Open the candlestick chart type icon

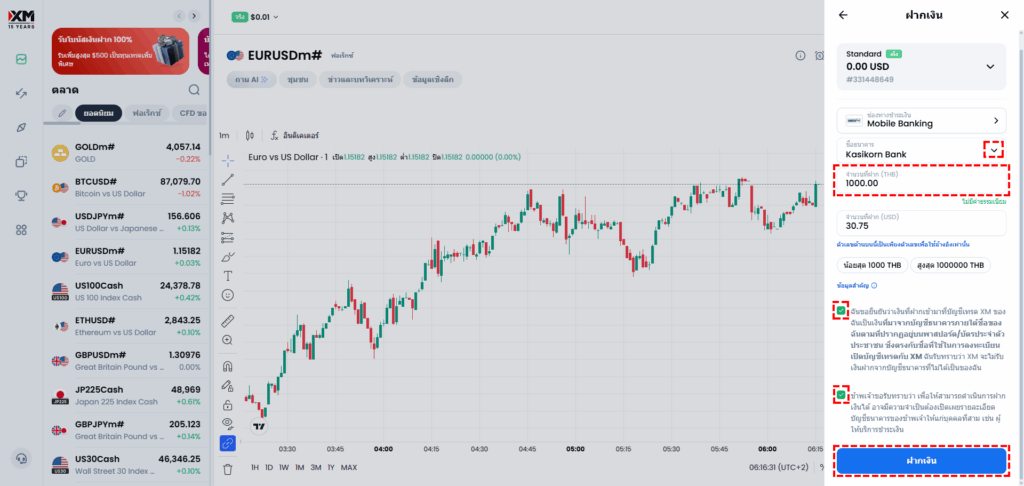(249, 135)
